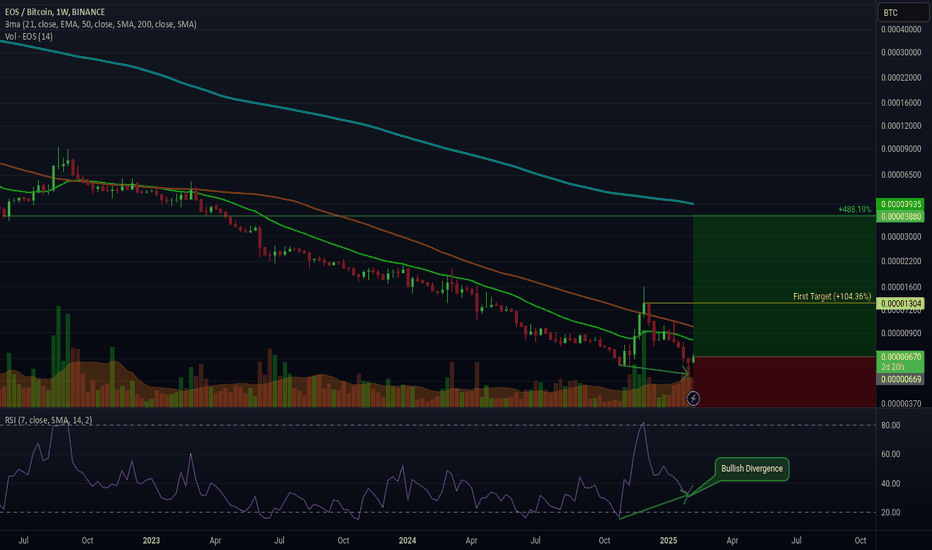This screenshot has height=550, width=932.
Task: Click the Bullish Divergence callout label
Action: [752, 469]
